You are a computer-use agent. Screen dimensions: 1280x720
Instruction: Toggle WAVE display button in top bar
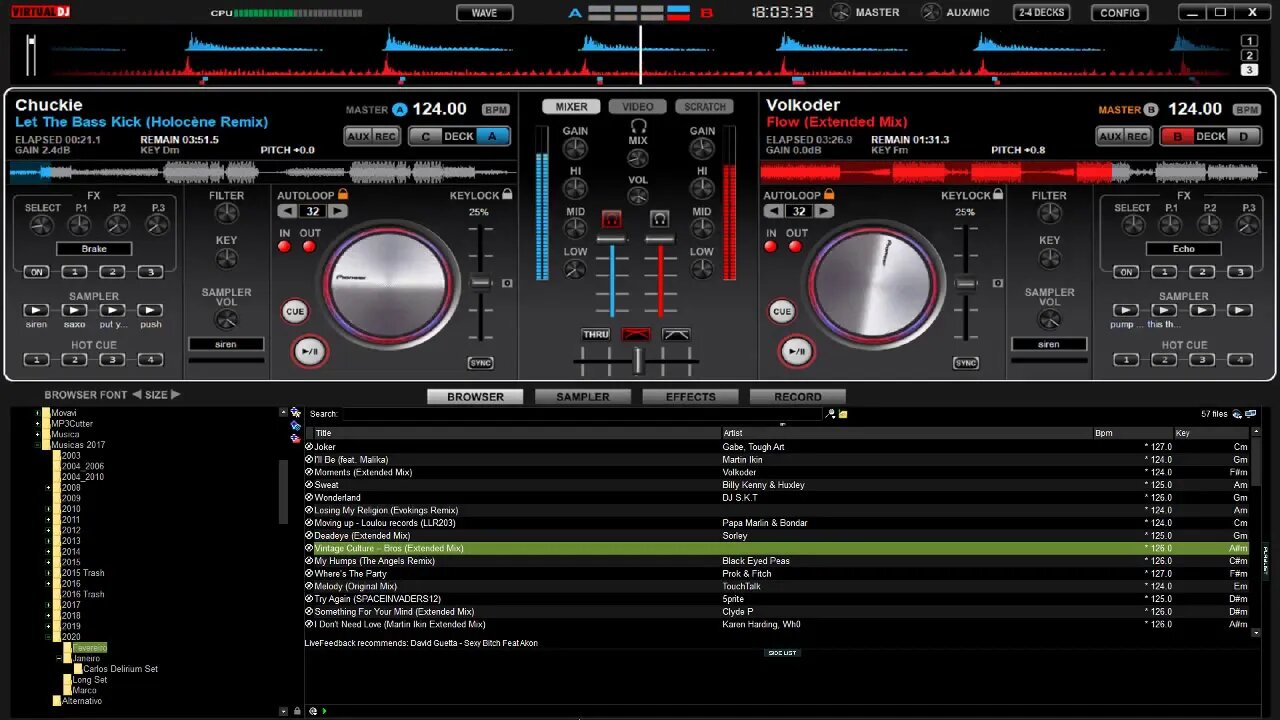coord(485,13)
